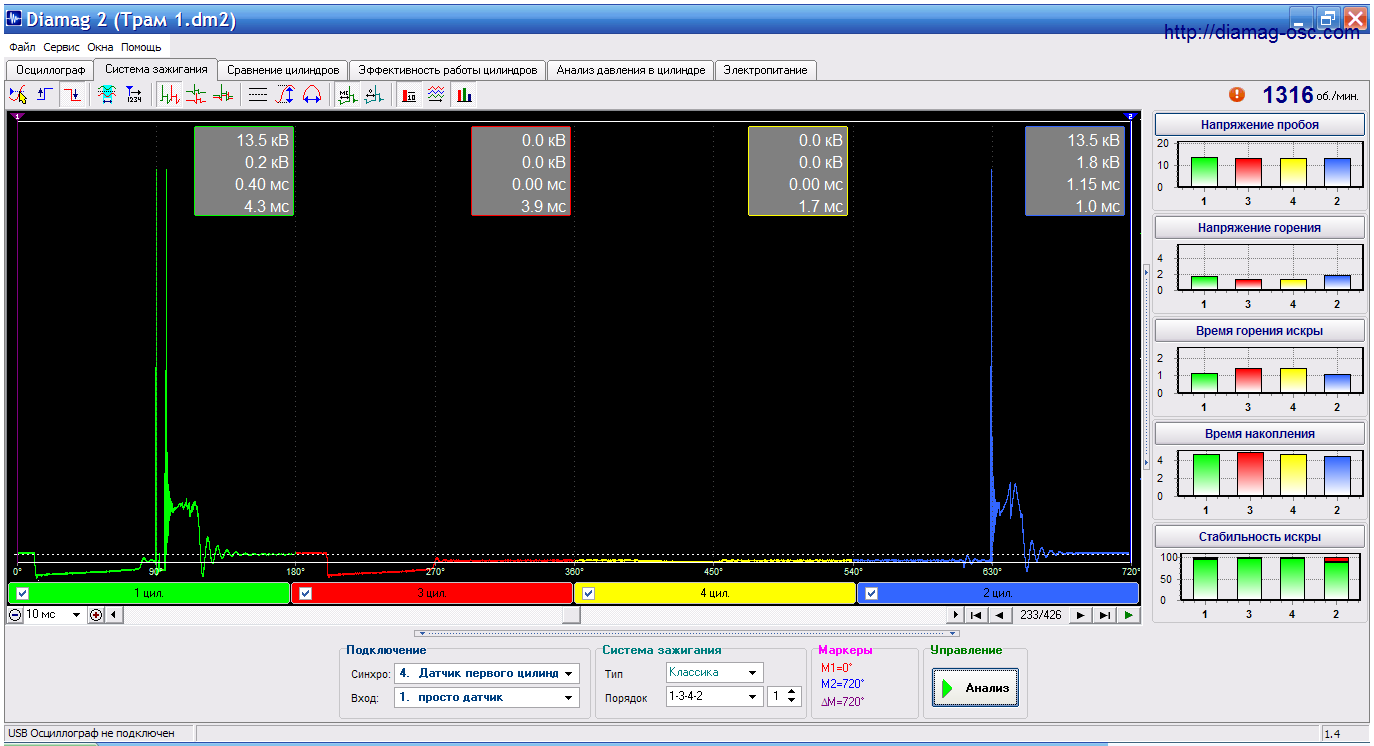
Task: Jump to last frame button
Action: (x=1105, y=615)
